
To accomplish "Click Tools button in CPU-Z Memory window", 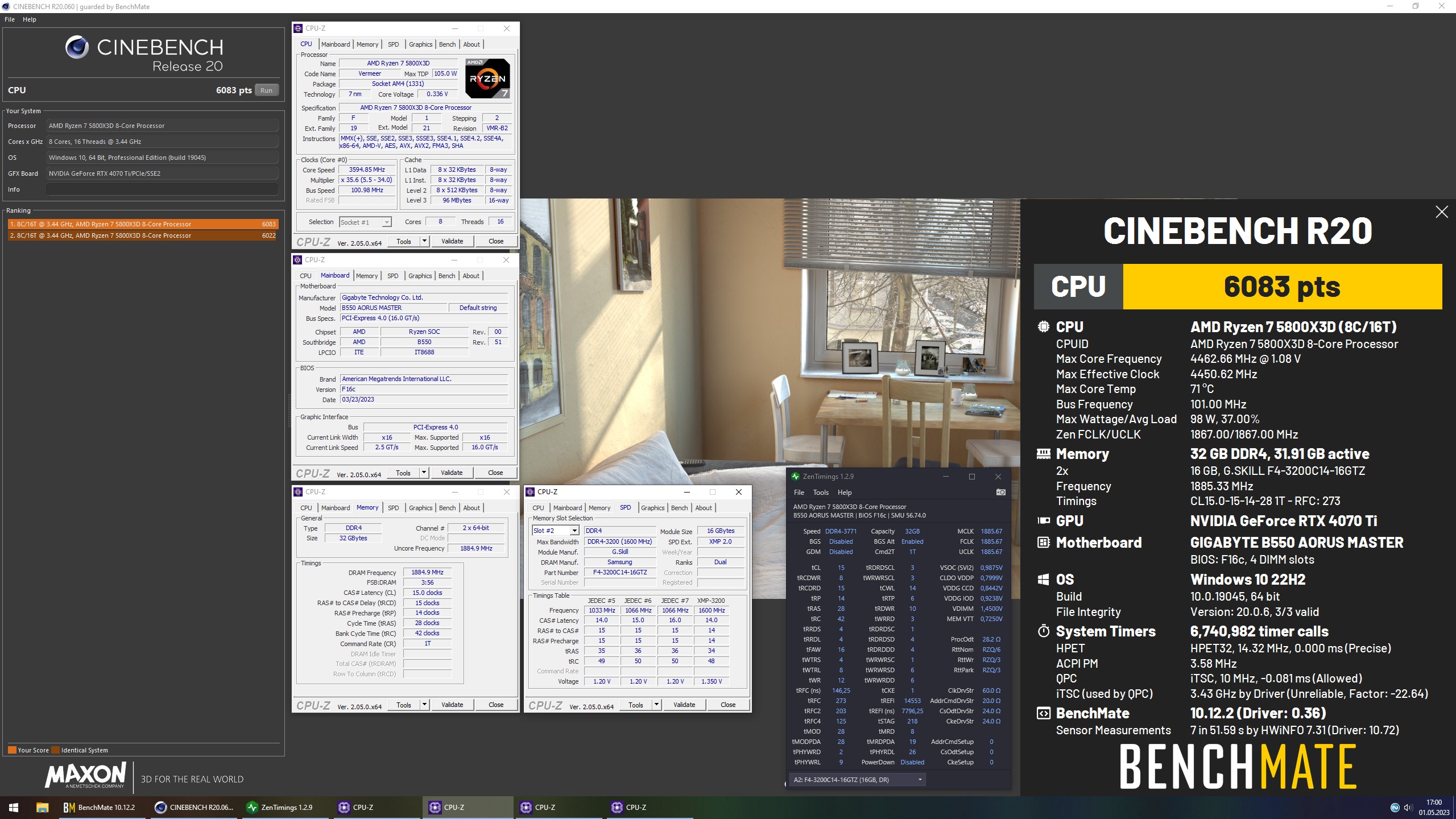I will 404,705.
